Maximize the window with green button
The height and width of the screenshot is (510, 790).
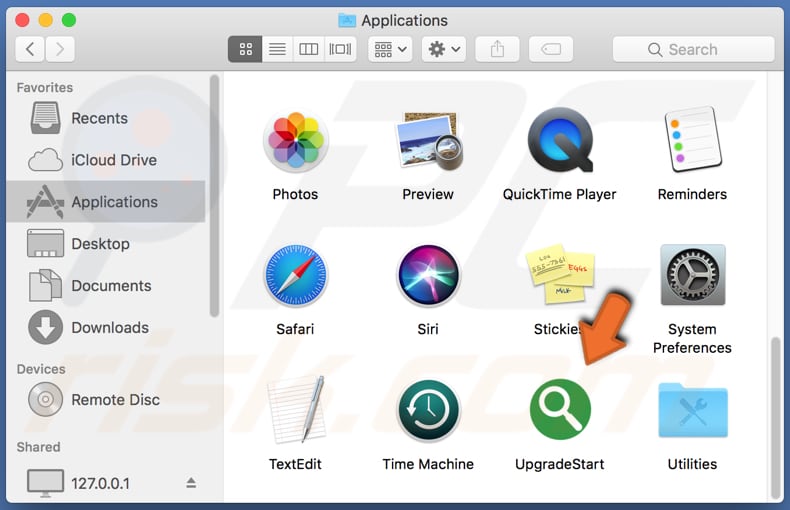[x=69, y=20]
